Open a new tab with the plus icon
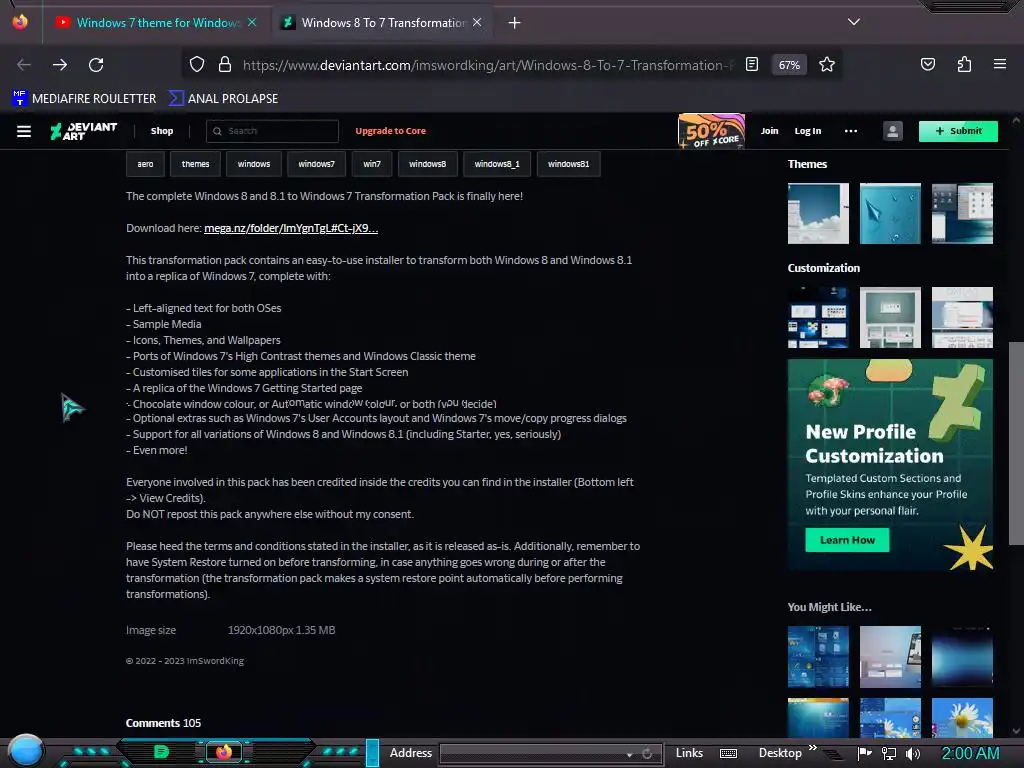The image size is (1024, 768). click(x=515, y=23)
